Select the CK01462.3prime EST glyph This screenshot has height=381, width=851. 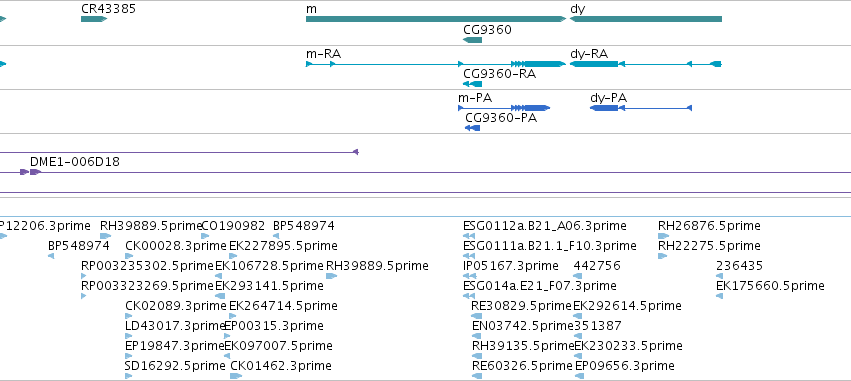coord(236,376)
